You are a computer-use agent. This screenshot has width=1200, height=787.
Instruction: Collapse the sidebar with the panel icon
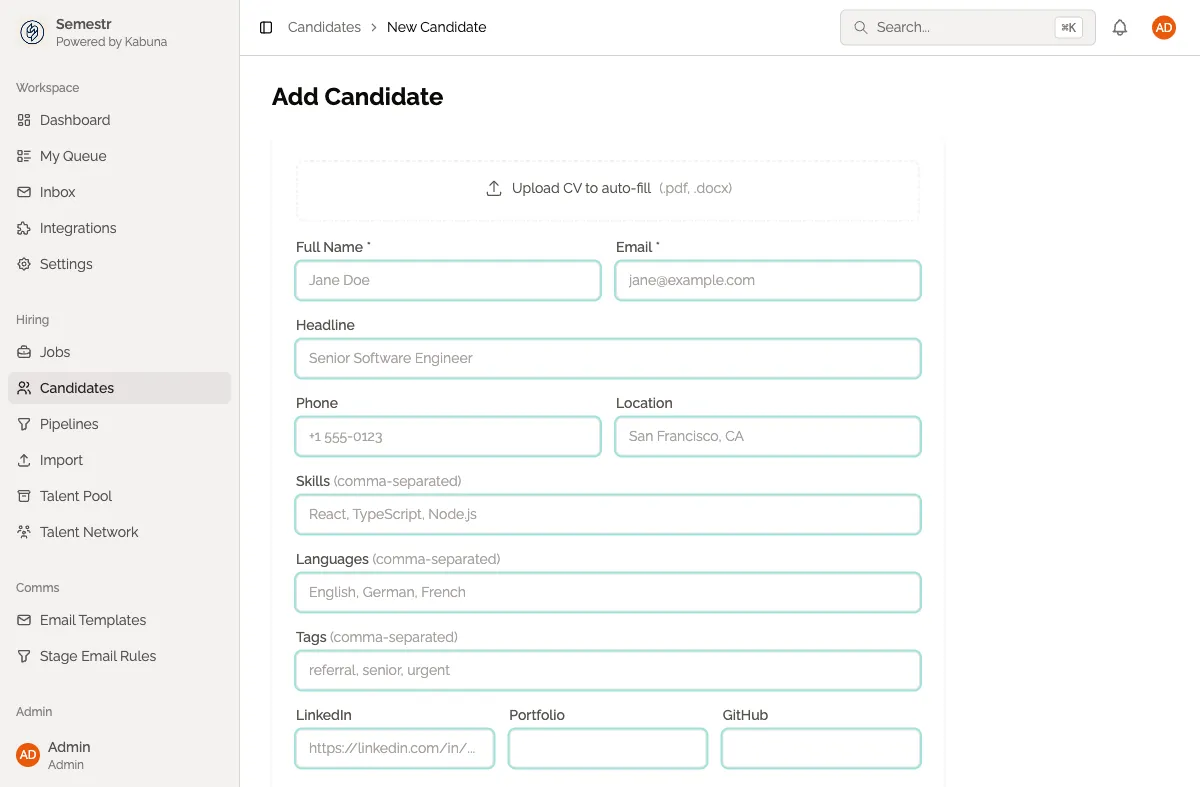click(x=264, y=27)
